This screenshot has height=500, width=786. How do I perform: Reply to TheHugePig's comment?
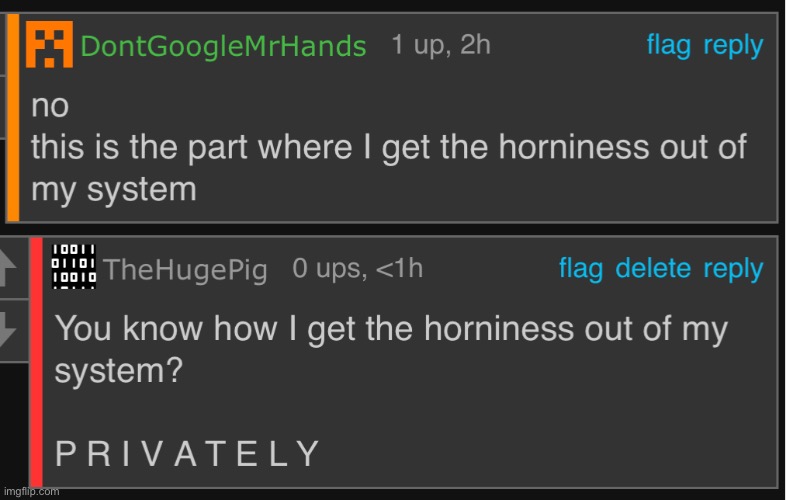[733, 268]
